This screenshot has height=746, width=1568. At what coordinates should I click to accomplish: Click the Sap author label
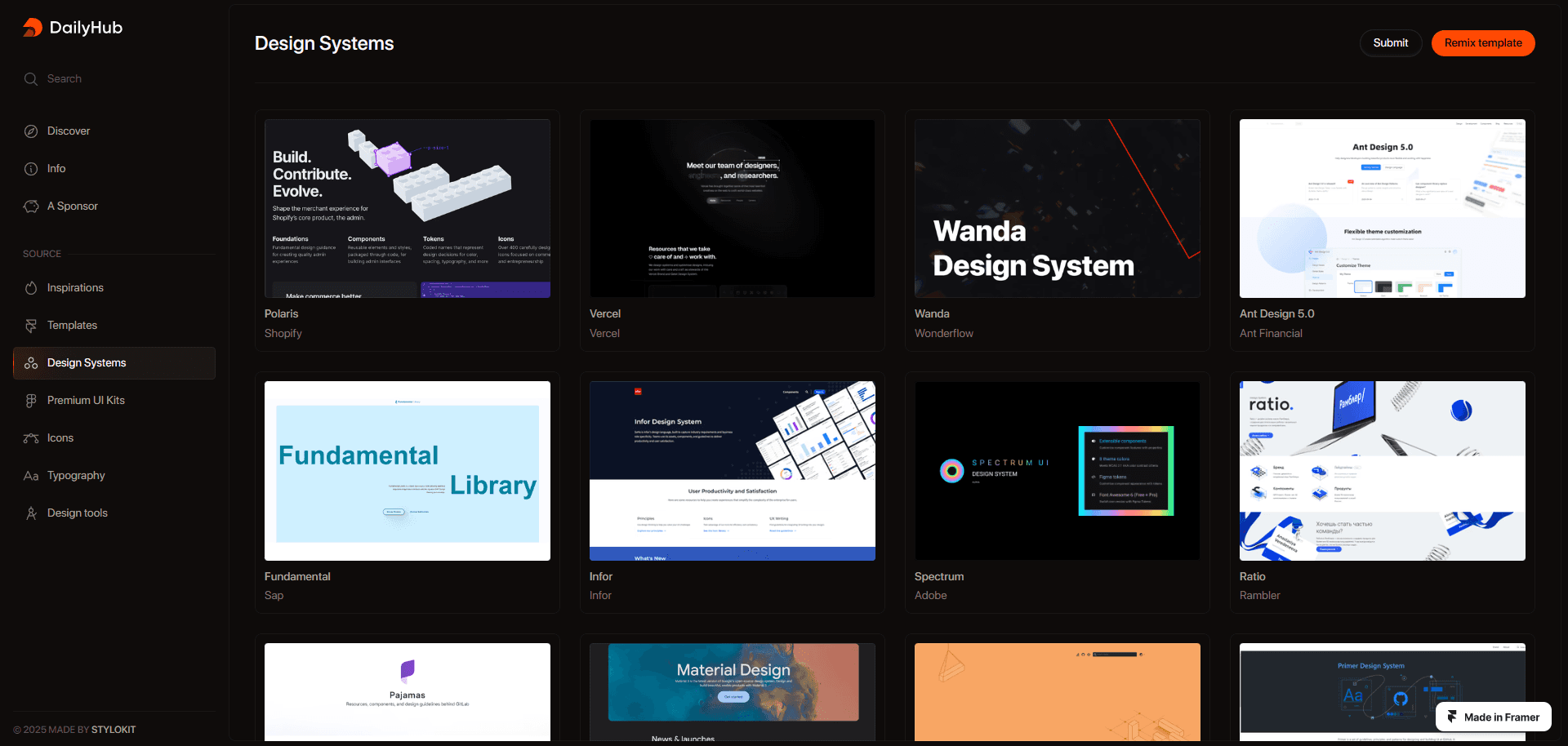point(274,596)
